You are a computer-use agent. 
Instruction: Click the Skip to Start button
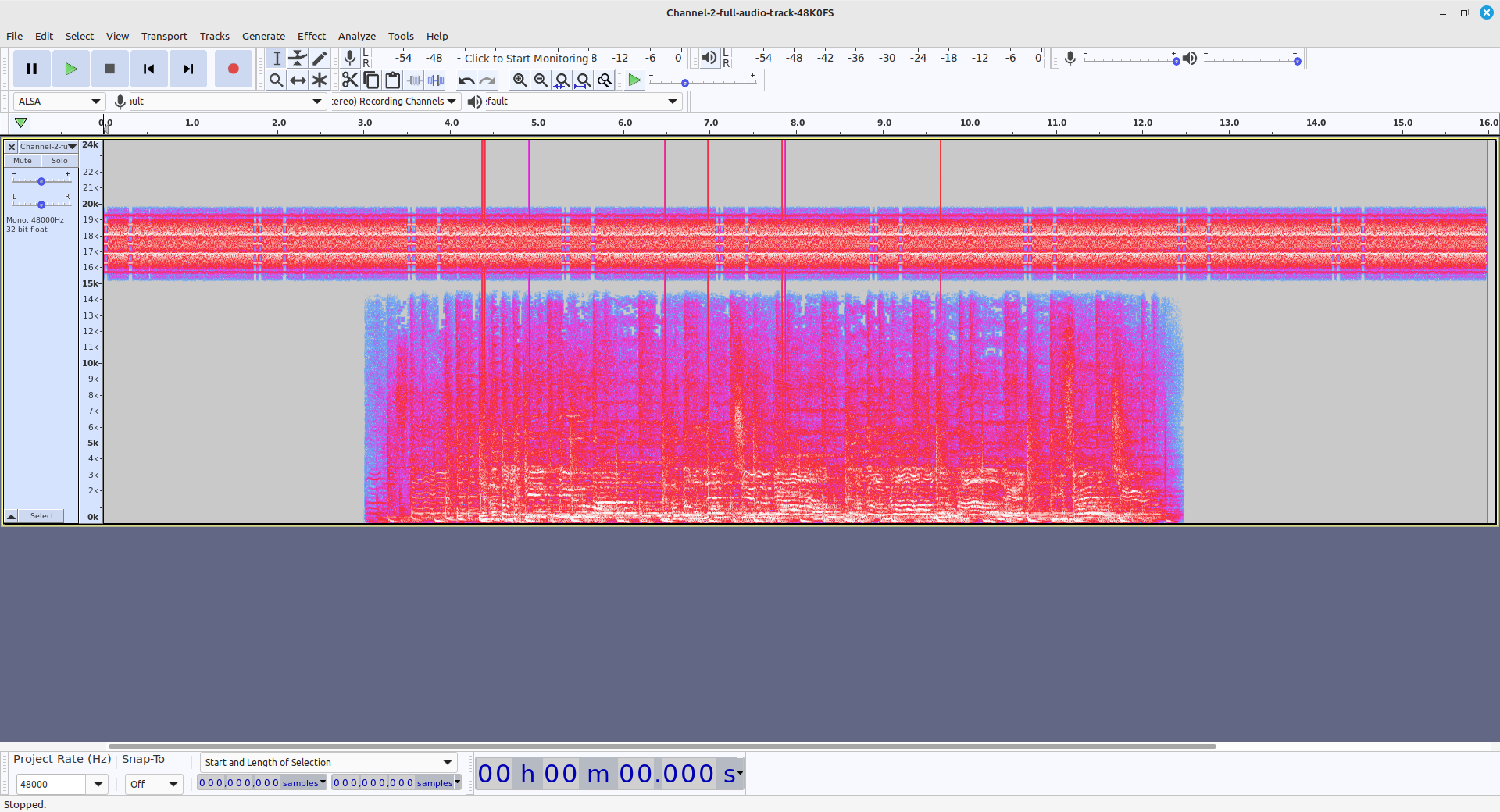tap(148, 69)
